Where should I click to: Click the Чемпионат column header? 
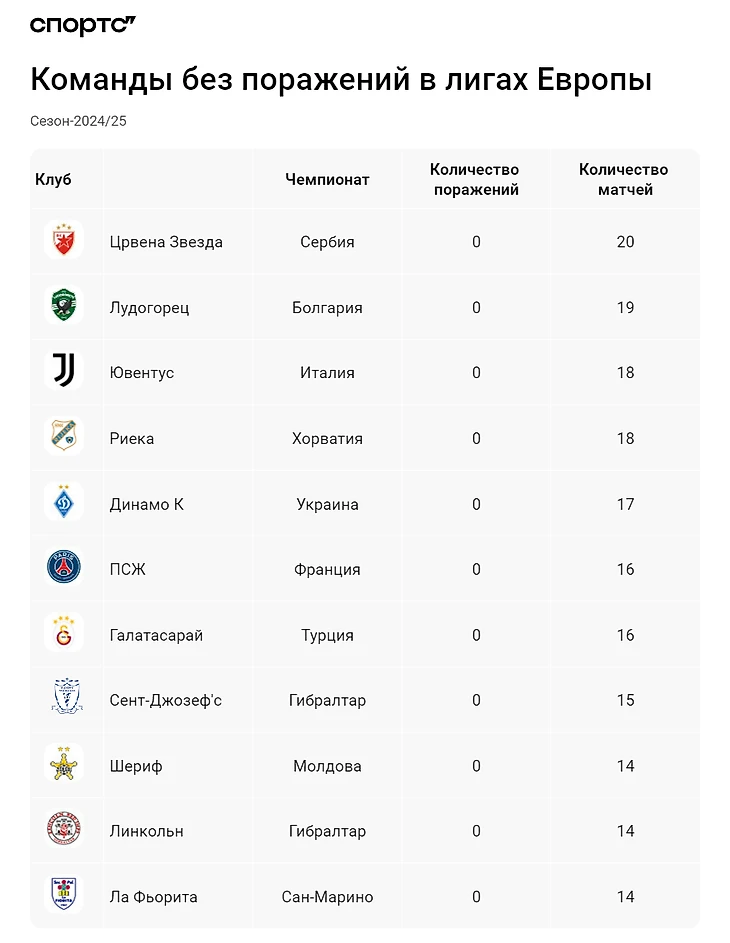327,180
